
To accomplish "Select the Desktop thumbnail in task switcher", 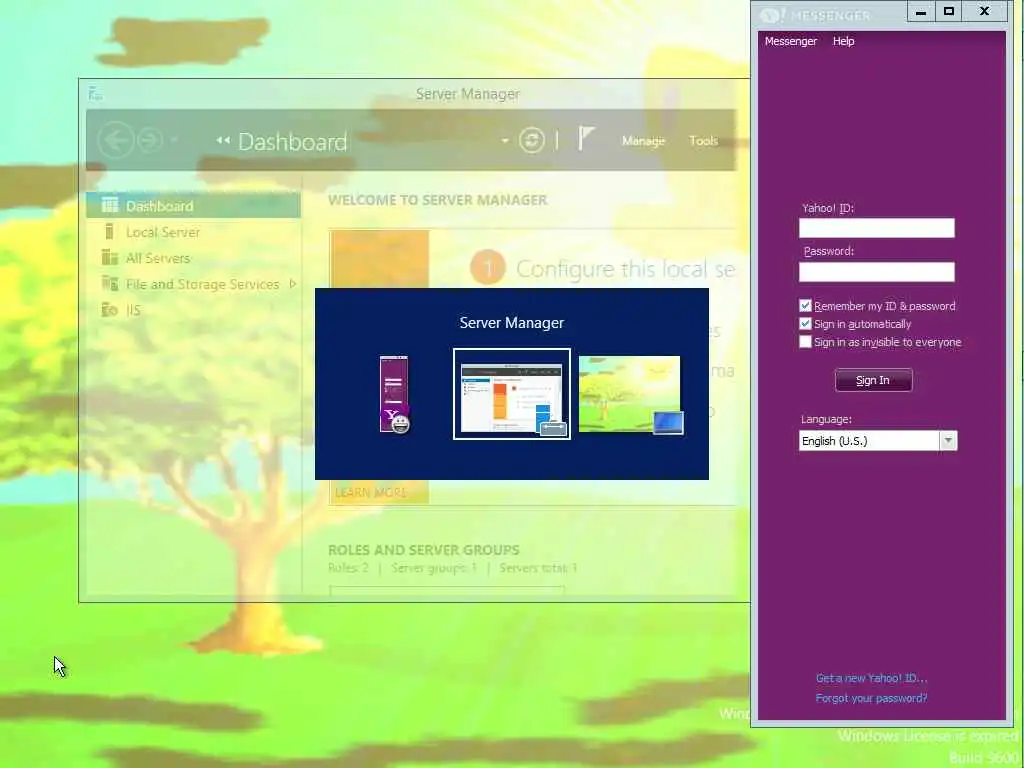I will (630, 394).
